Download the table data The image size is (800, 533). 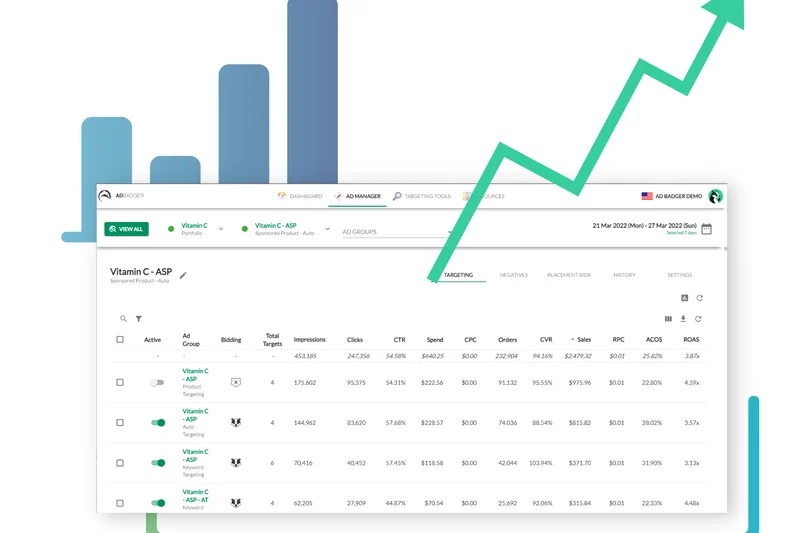click(x=683, y=319)
